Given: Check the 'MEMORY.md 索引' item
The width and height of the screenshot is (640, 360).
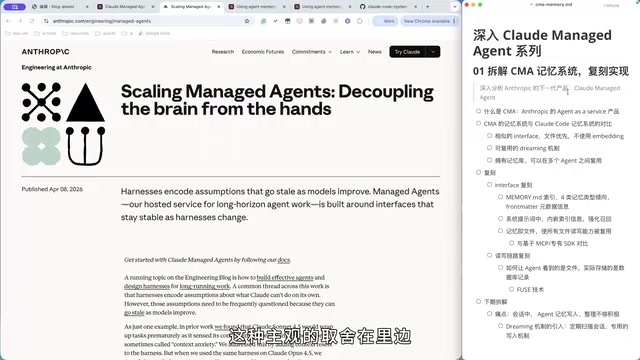Looking at the screenshot, I should click(x=500, y=197).
